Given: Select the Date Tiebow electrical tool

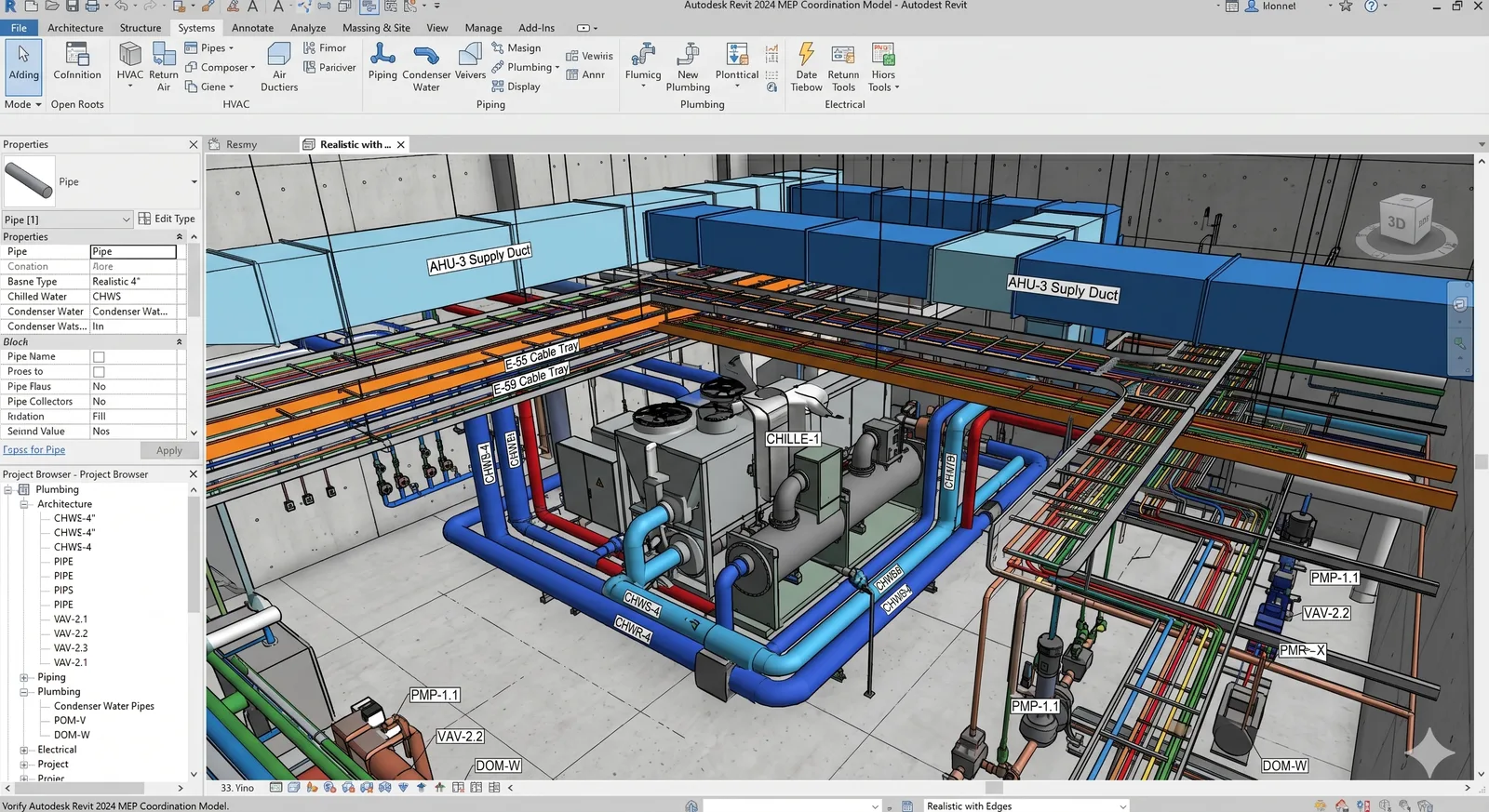Looking at the screenshot, I should pyautogui.click(x=807, y=67).
